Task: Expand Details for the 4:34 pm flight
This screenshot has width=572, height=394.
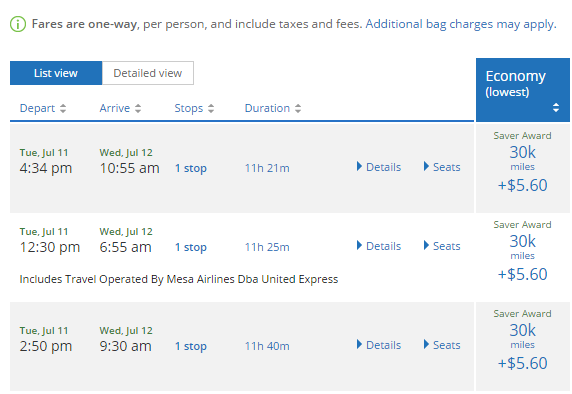Action: [379, 167]
